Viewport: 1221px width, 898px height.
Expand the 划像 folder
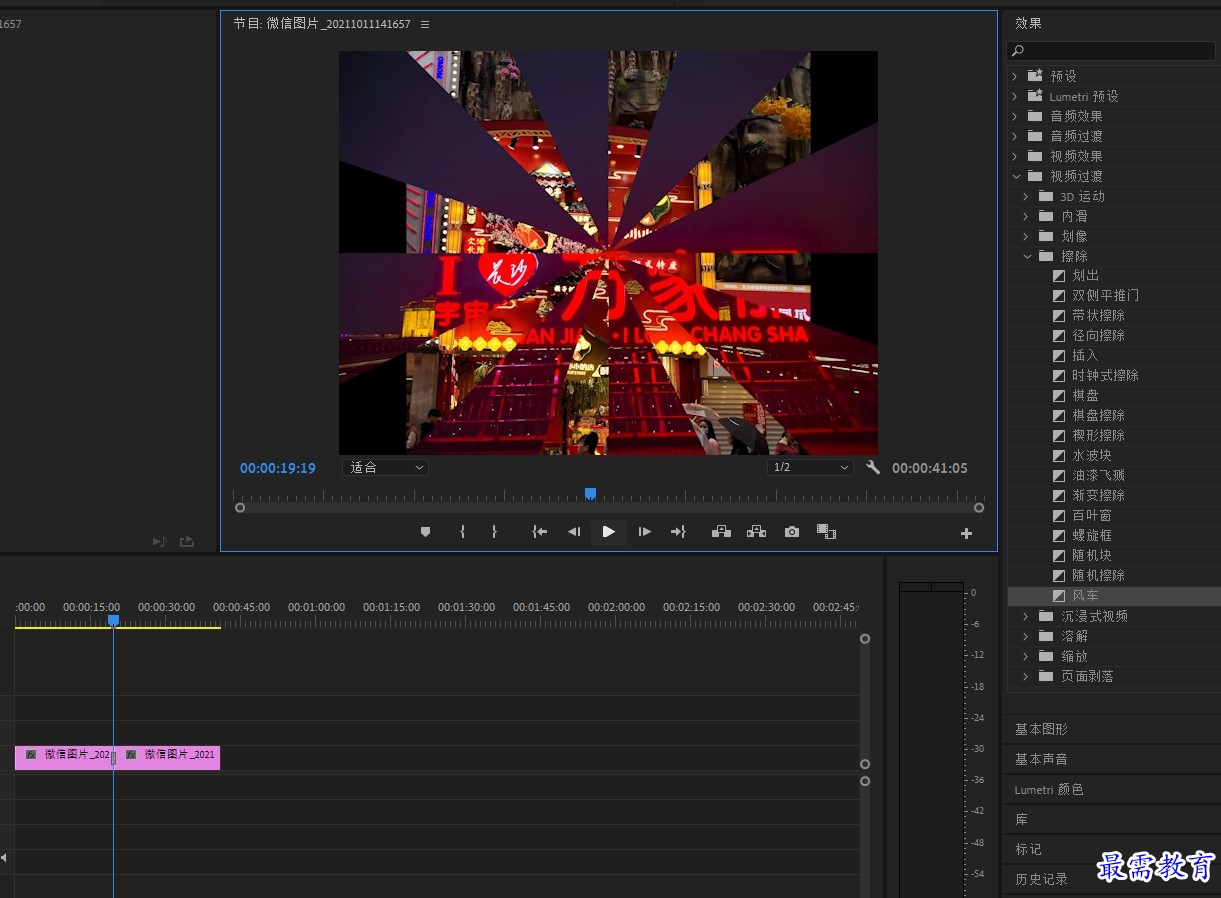click(x=1026, y=236)
